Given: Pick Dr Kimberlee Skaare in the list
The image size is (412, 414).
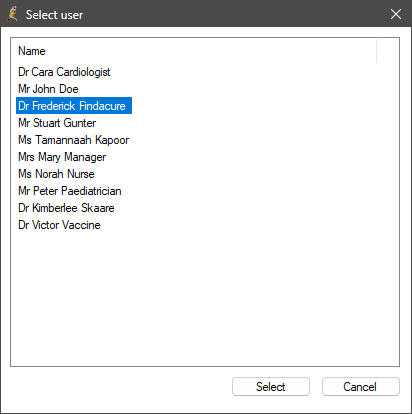Looking at the screenshot, I should coord(66,208).
